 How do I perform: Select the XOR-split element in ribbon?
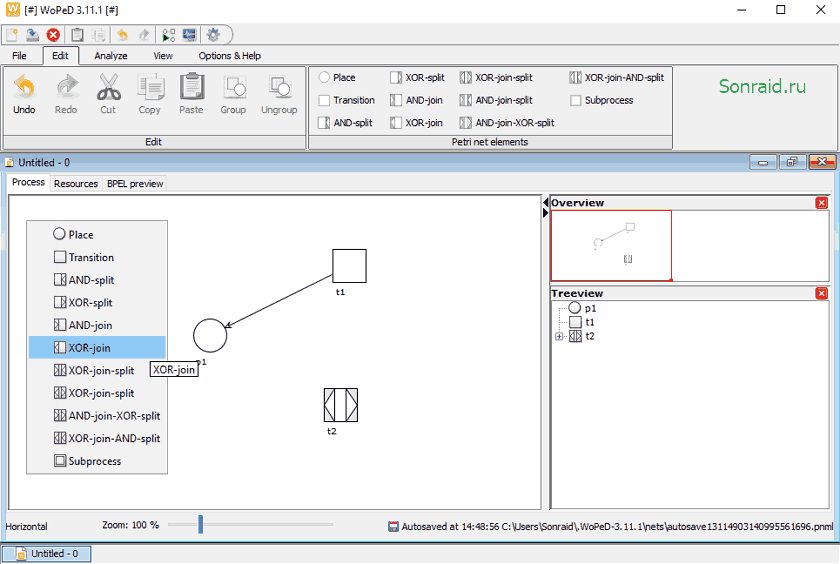pos(418,78)
